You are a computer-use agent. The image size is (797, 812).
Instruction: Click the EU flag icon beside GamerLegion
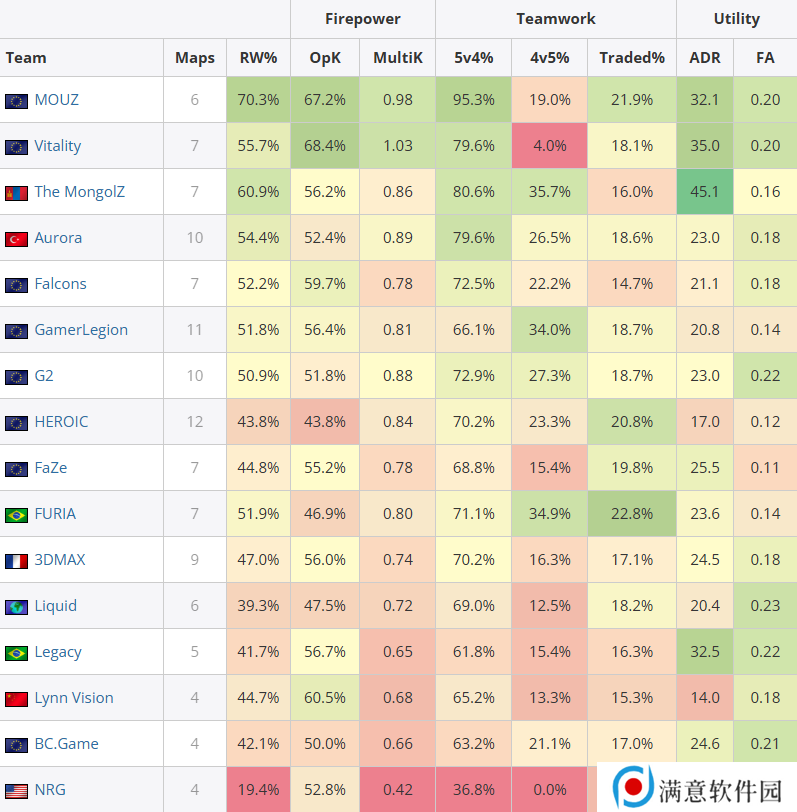[x=16, y=331]
